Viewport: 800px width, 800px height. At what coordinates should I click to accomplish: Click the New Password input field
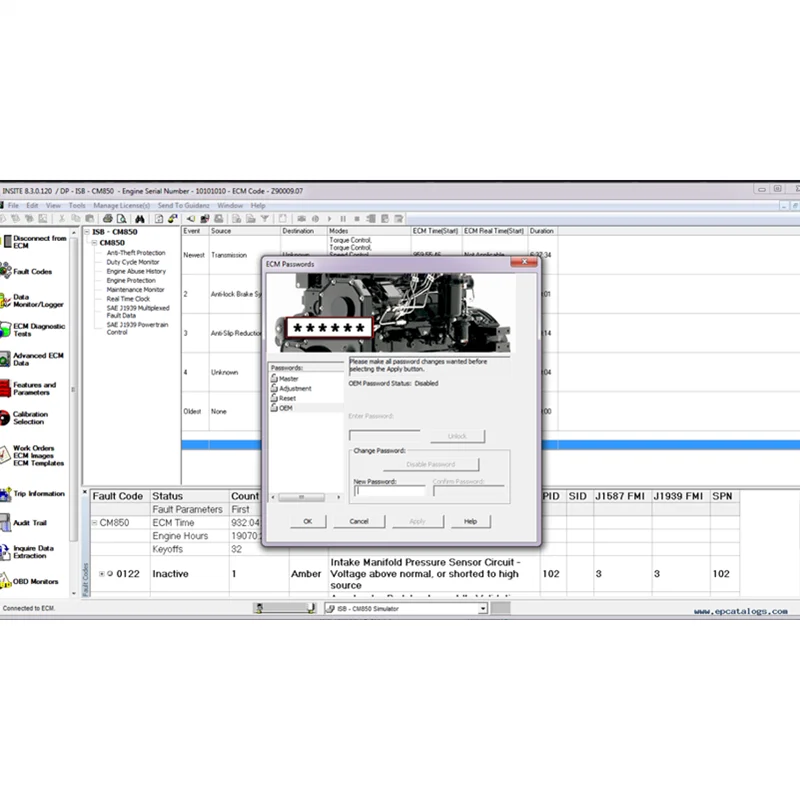click(389, 491)
